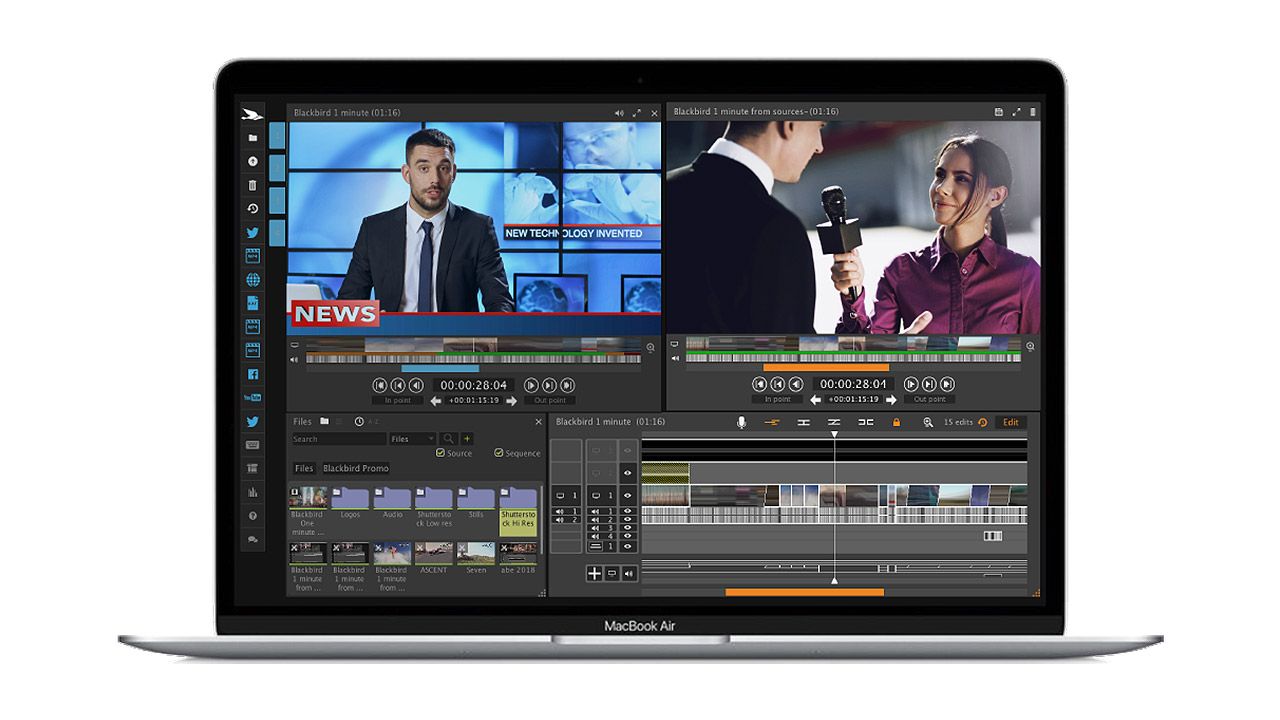This screenshot has width=1280, height=720.
Task: Expand the left viewer to fullscreen
Action: 637,113
